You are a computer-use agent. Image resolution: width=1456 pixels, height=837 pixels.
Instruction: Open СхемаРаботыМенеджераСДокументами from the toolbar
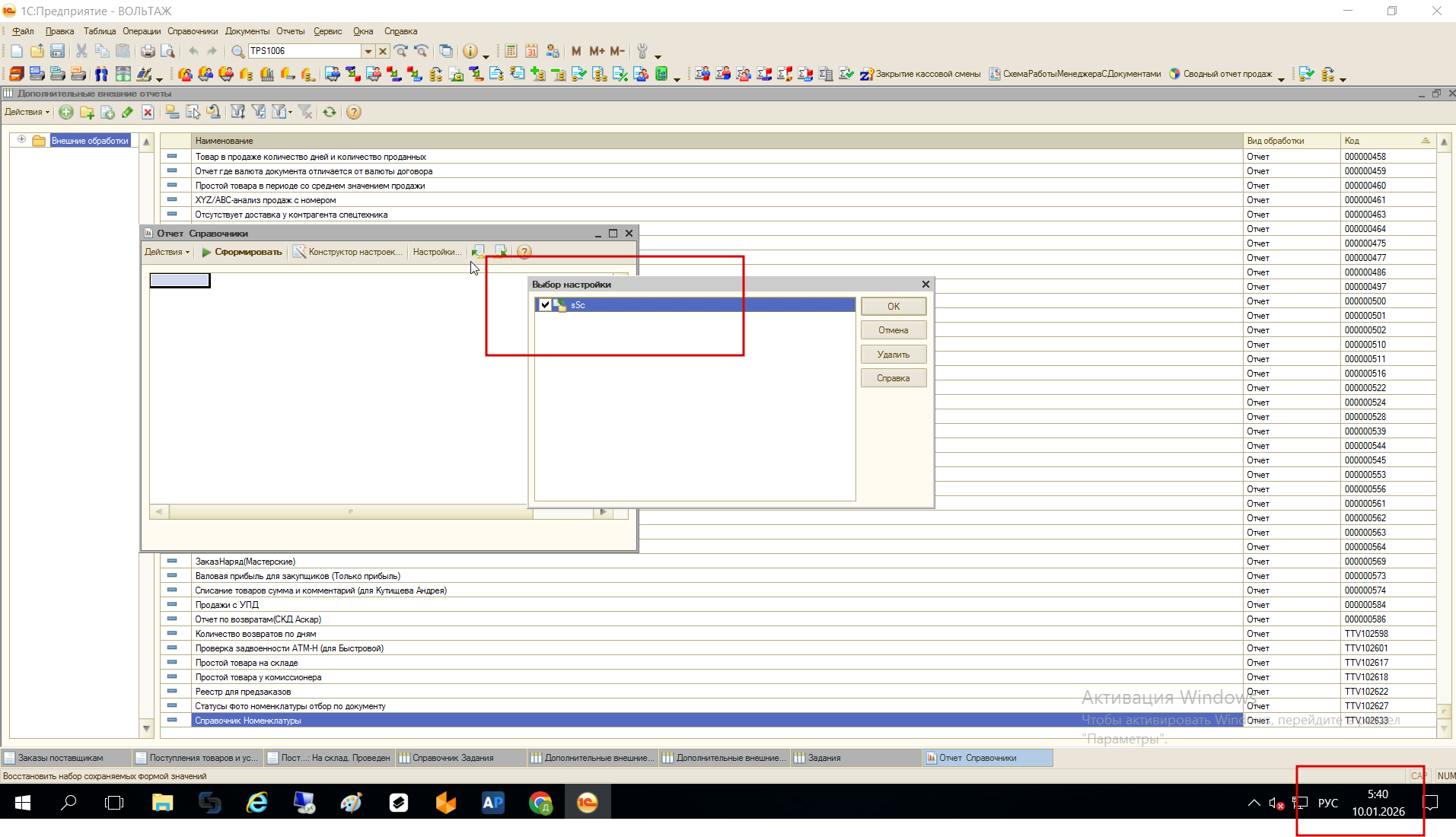coord(1075,74)
